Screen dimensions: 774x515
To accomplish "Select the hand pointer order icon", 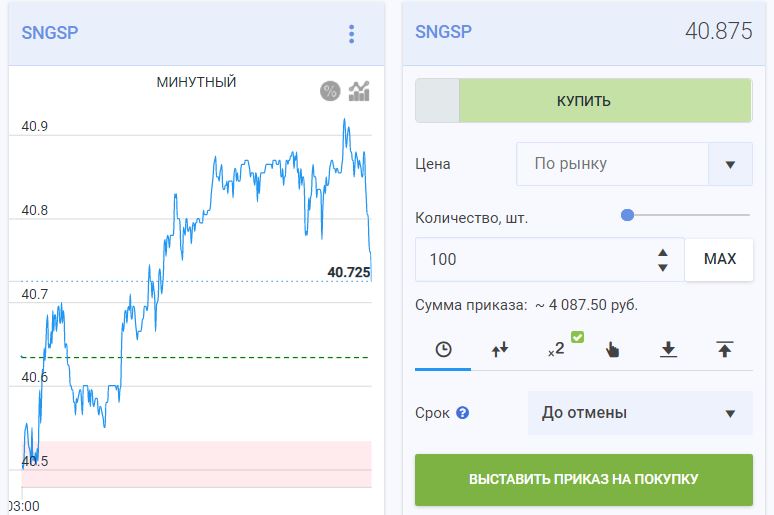I will (x=612, y=350).
